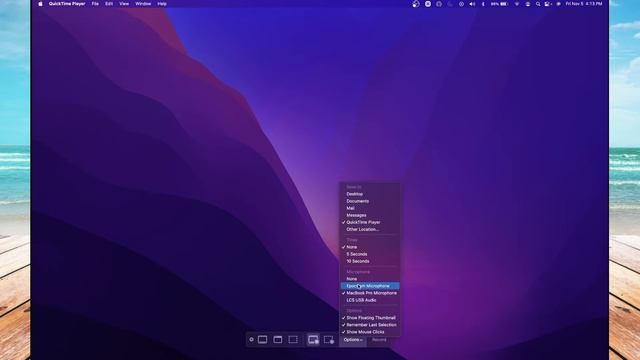Open the View menu
Image resolution: width=640 pixels, height=360 pixels.
(x=124, y=4)
